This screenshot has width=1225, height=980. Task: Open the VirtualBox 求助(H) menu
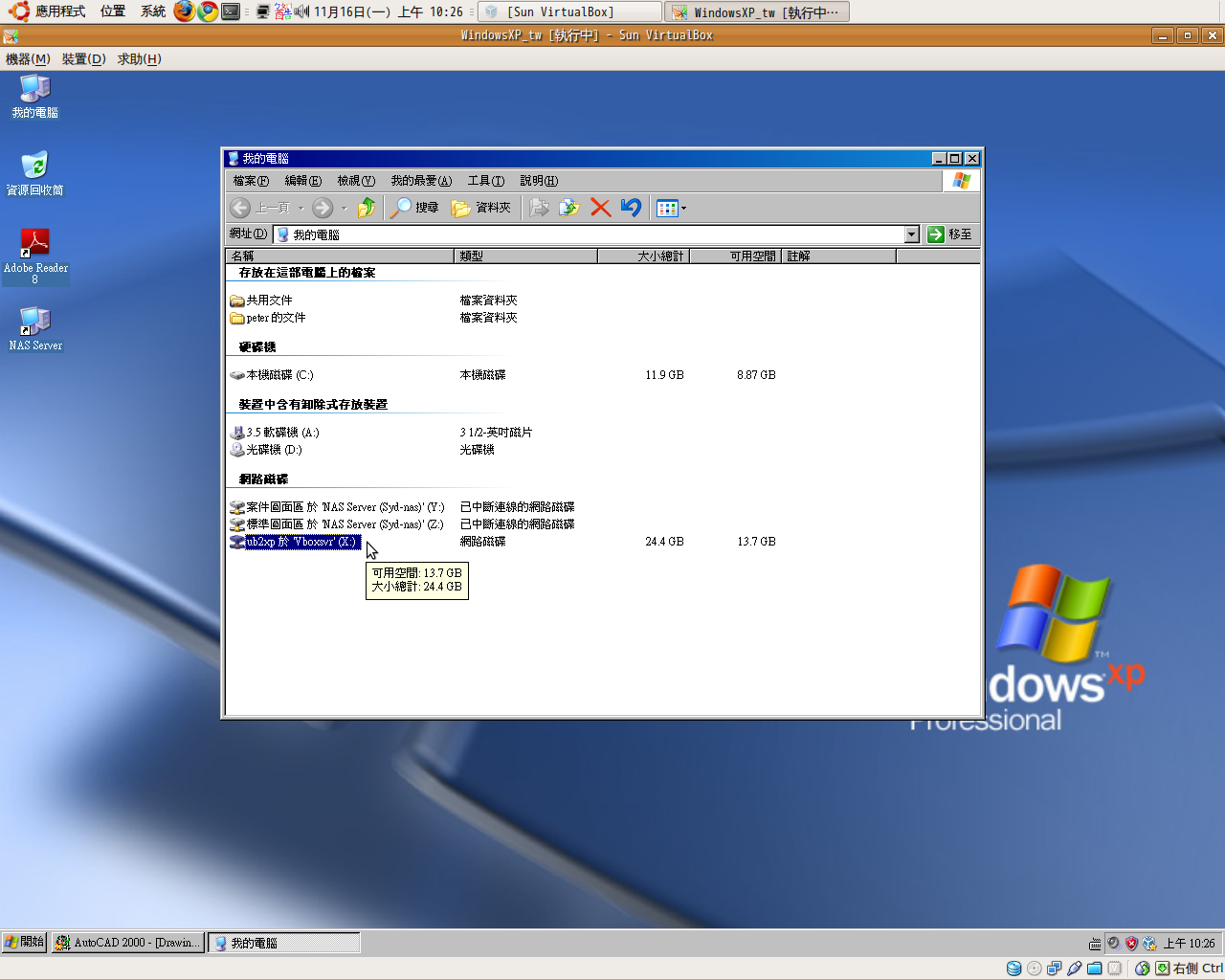[x=140, y=59]
